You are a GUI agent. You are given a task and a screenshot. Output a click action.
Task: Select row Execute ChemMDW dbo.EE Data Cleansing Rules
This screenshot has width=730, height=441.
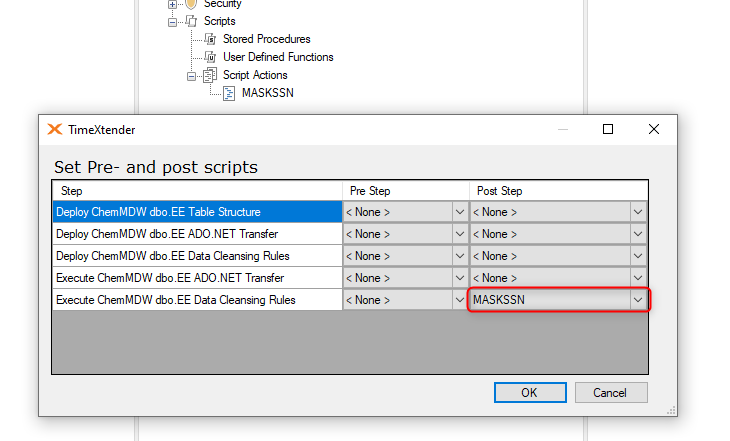click(197, 300)
